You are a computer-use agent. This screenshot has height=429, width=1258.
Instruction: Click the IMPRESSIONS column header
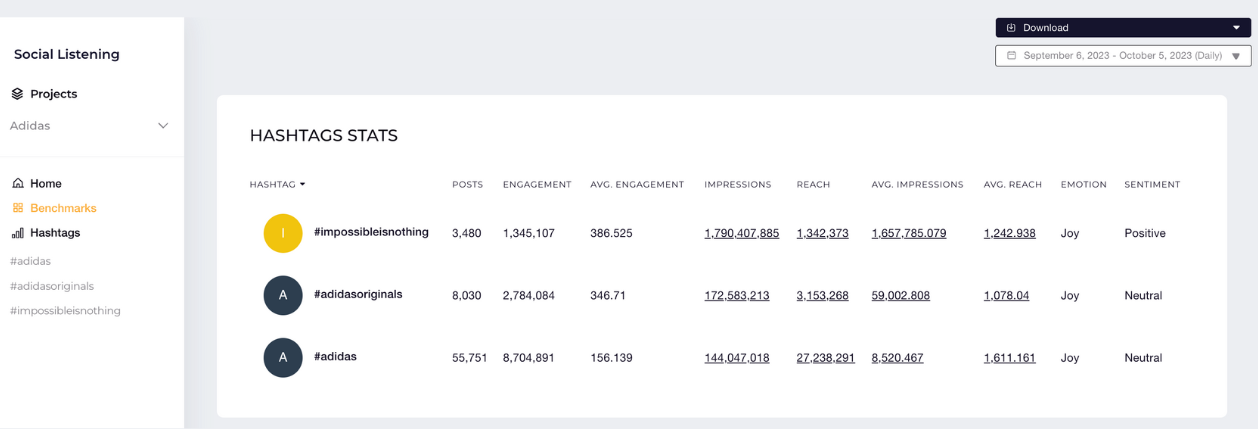738,185
